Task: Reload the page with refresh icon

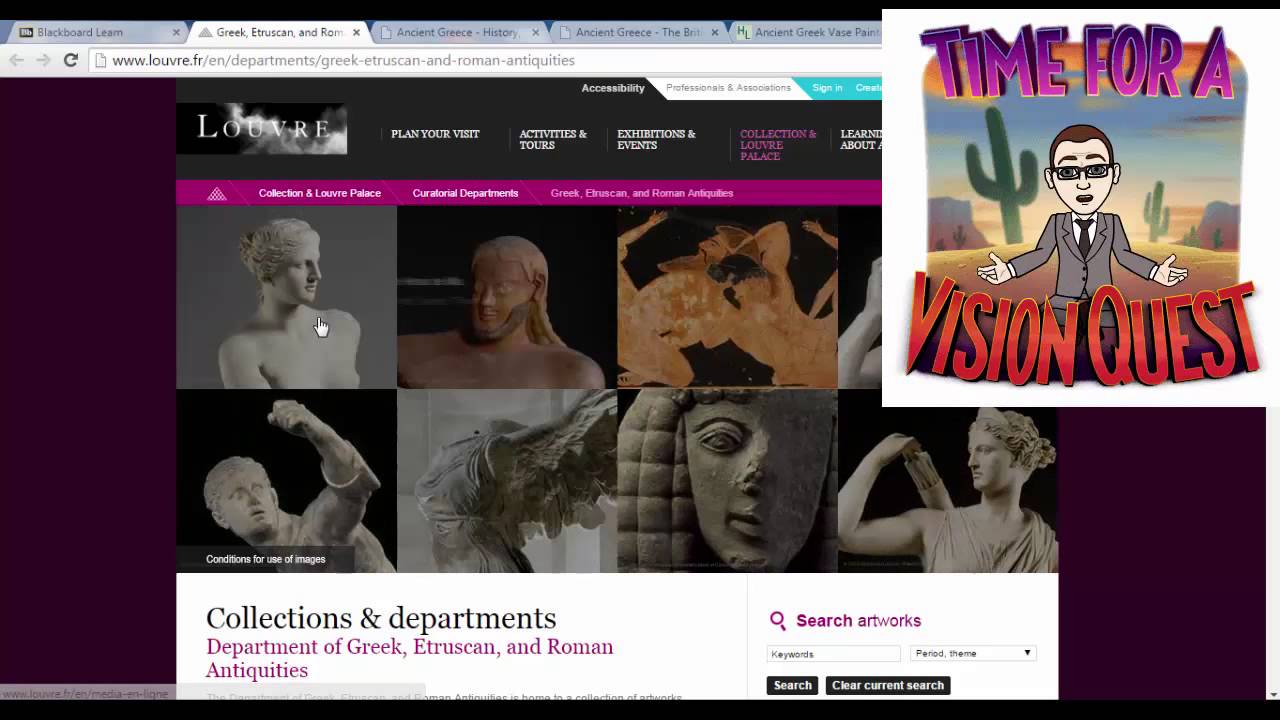Action: point(70,60)
